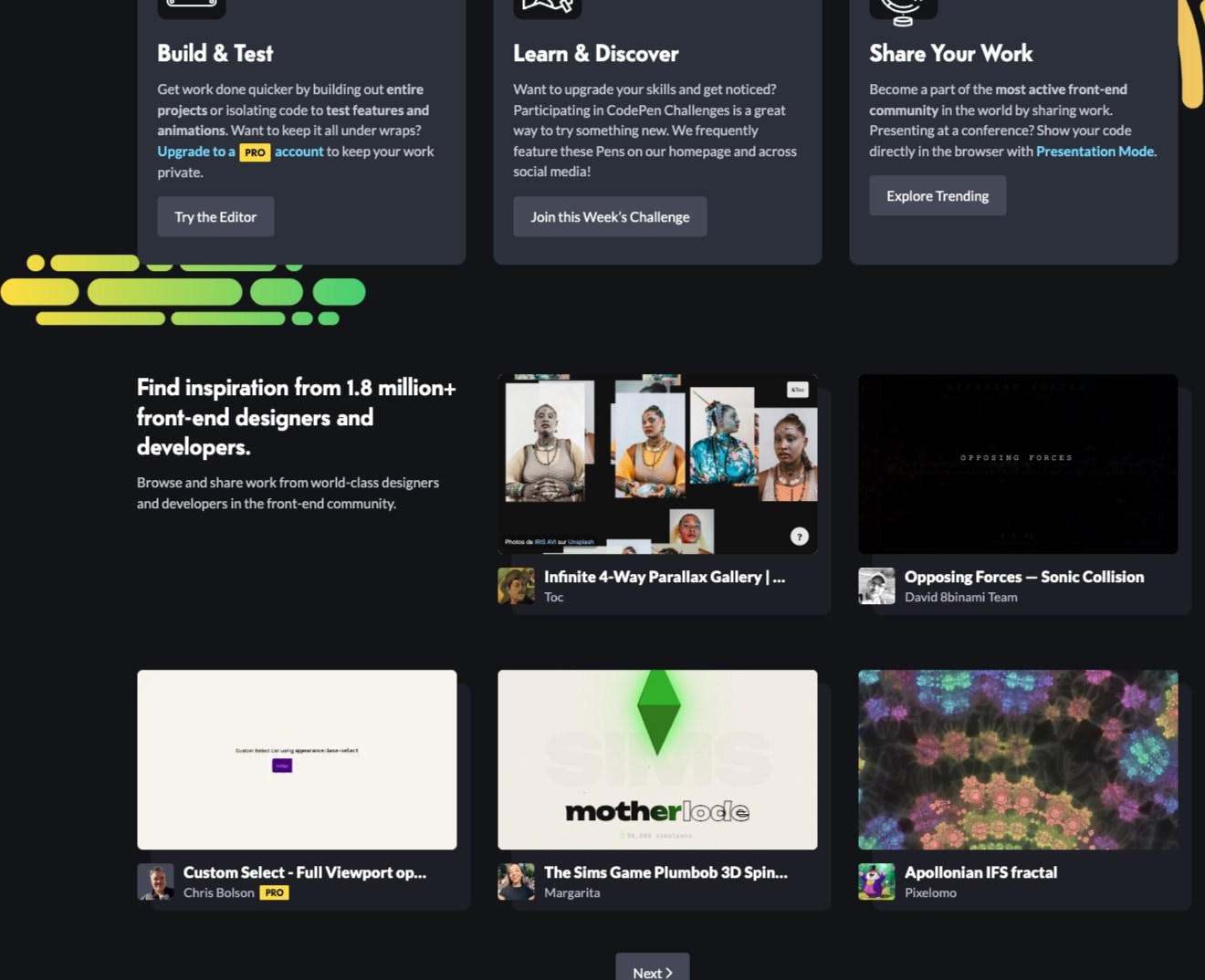
Task: Open the Opposing Forces — Sonic Collision title
Action: tap(1024, 577)
